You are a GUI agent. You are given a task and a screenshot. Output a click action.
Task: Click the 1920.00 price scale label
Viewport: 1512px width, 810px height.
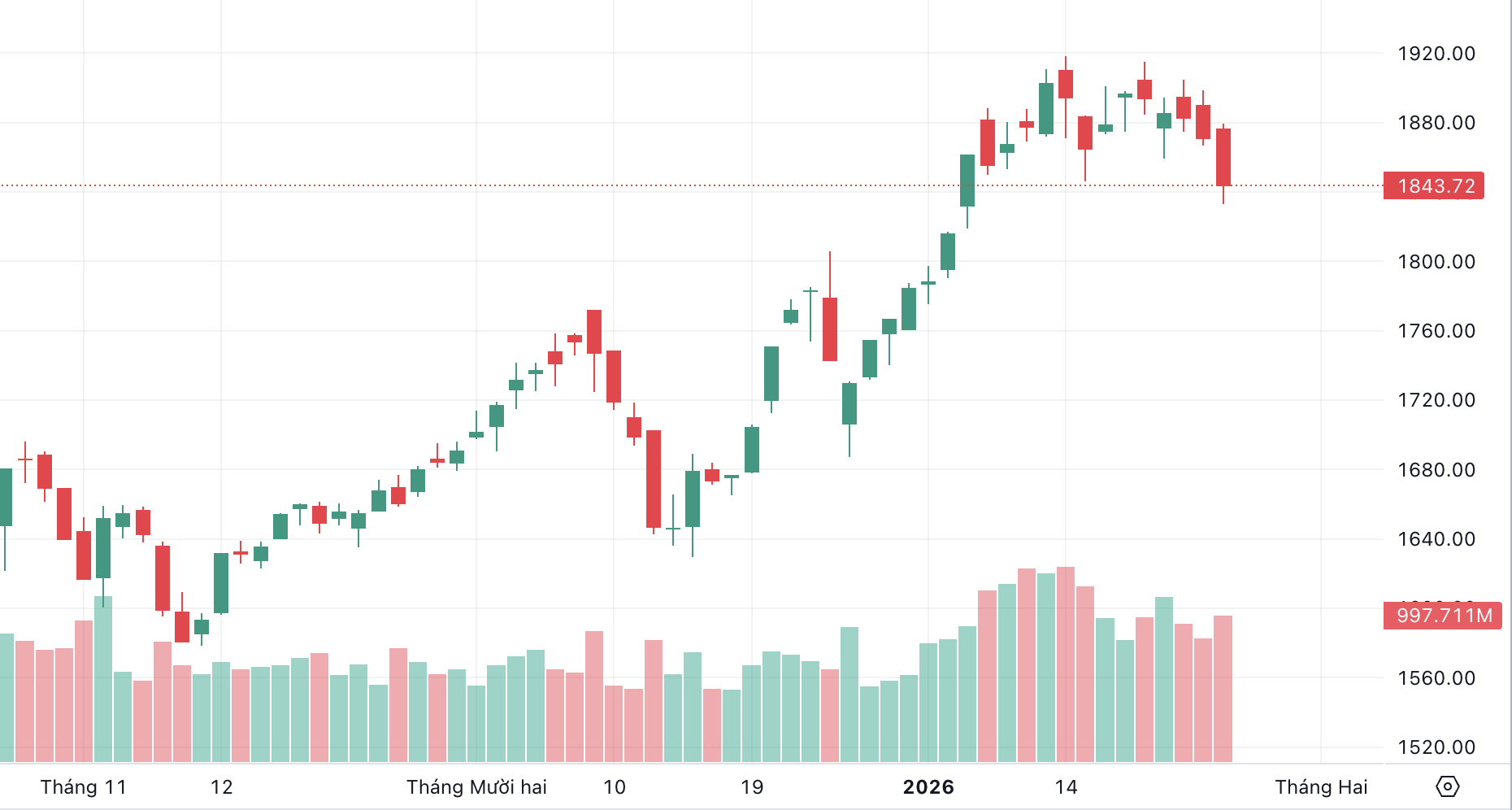point(1436,54)
